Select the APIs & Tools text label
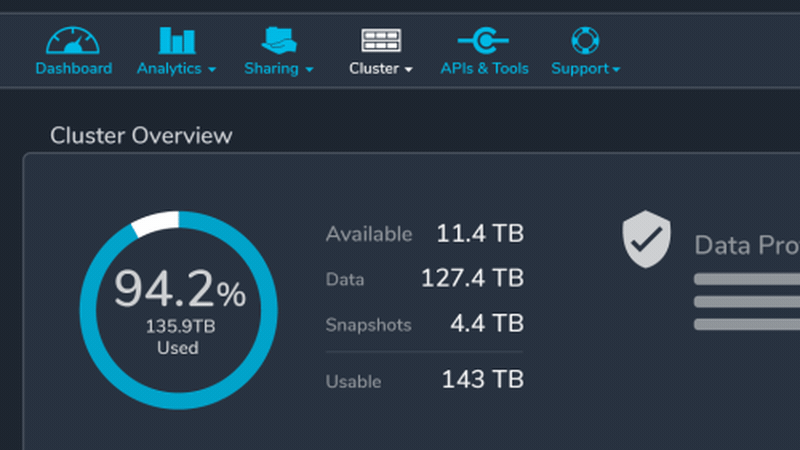Screen dimensions: 800x450 484,69
